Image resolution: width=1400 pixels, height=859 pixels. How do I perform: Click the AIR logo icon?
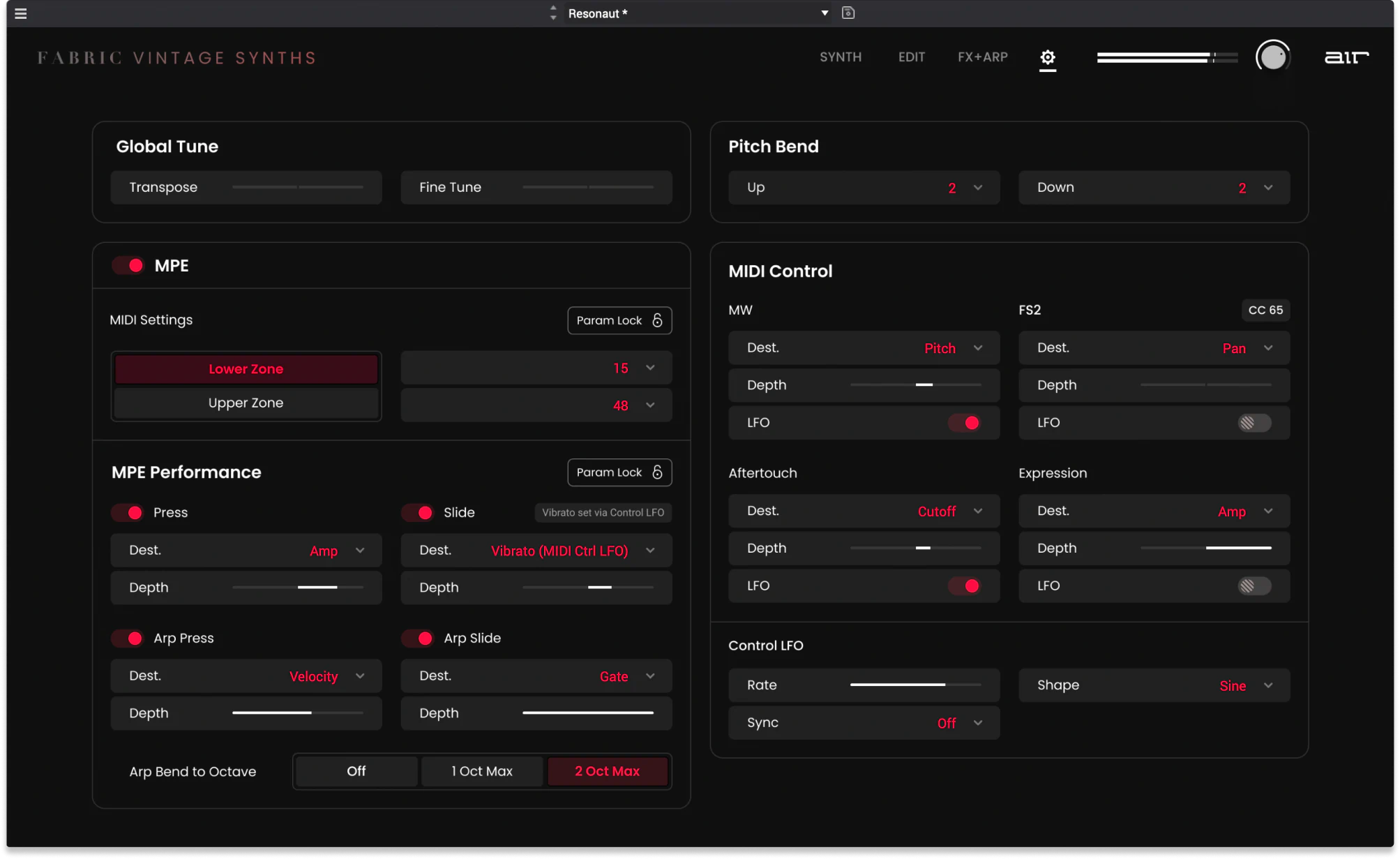pyautogui.click(x=1346, y=57)
